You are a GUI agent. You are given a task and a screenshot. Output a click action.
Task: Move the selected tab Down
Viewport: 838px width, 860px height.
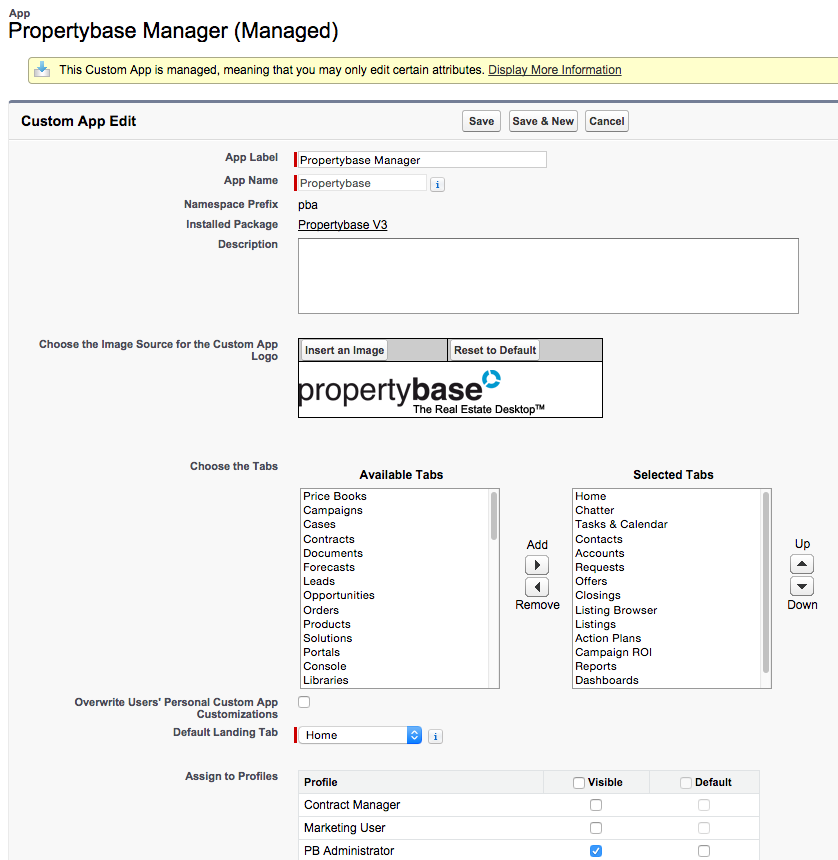[x=802, y=586]
